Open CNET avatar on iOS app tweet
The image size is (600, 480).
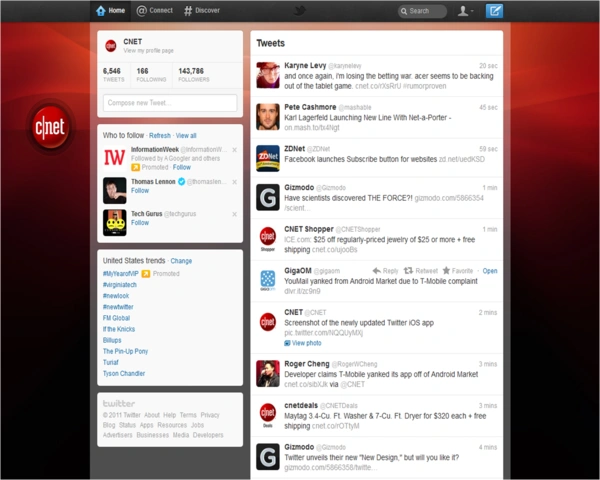tap(267, 322)
